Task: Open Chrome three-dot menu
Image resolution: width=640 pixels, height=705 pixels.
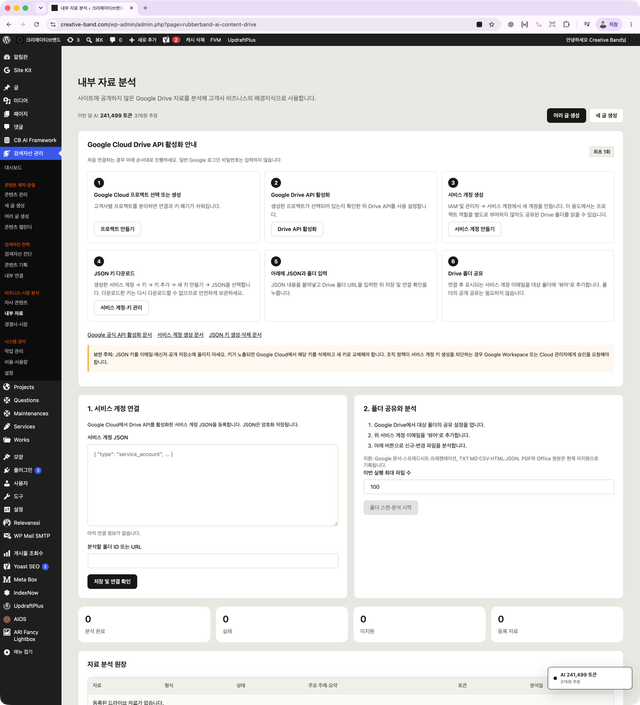Action: pos(631,24)
